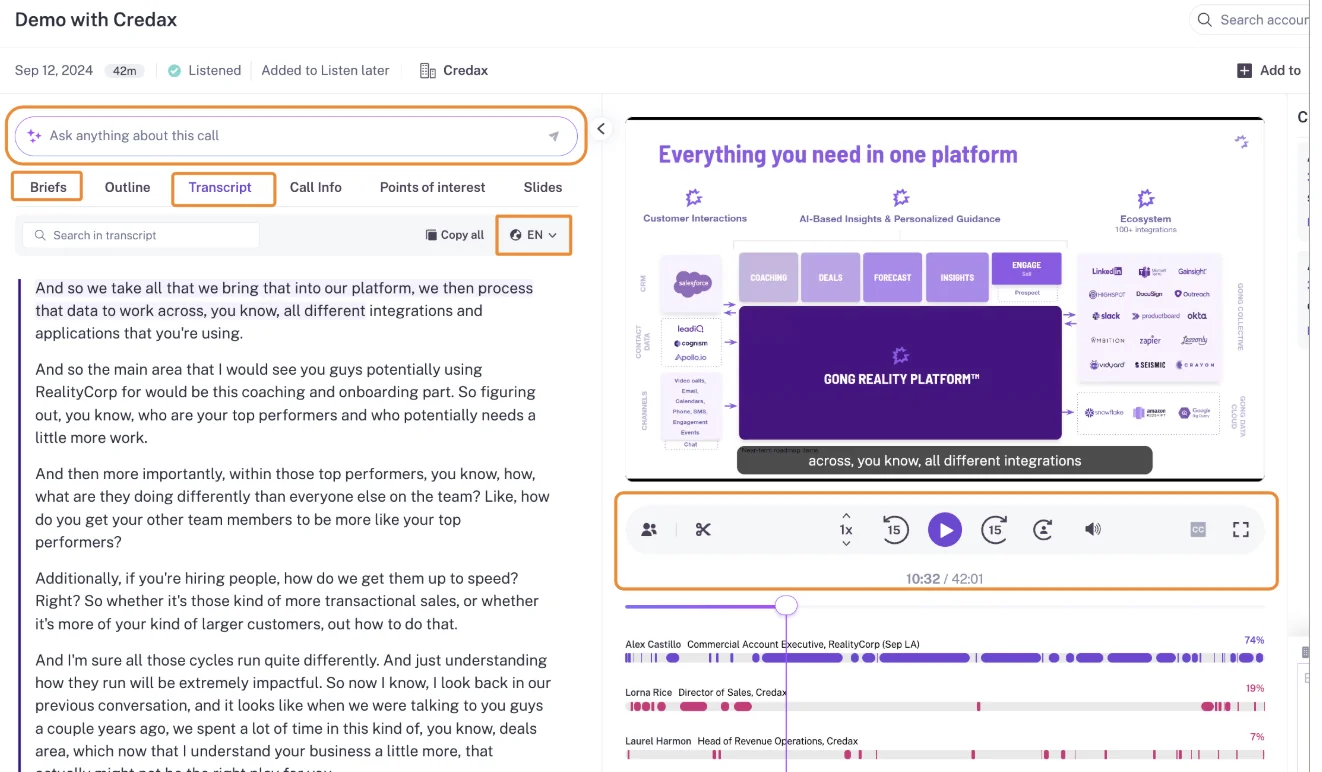Click the Sep 12, 2024 date

54,70
